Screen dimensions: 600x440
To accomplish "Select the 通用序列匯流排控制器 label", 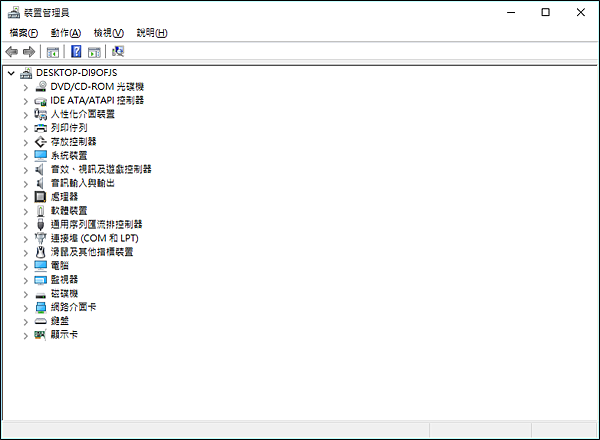I will 96,224.
